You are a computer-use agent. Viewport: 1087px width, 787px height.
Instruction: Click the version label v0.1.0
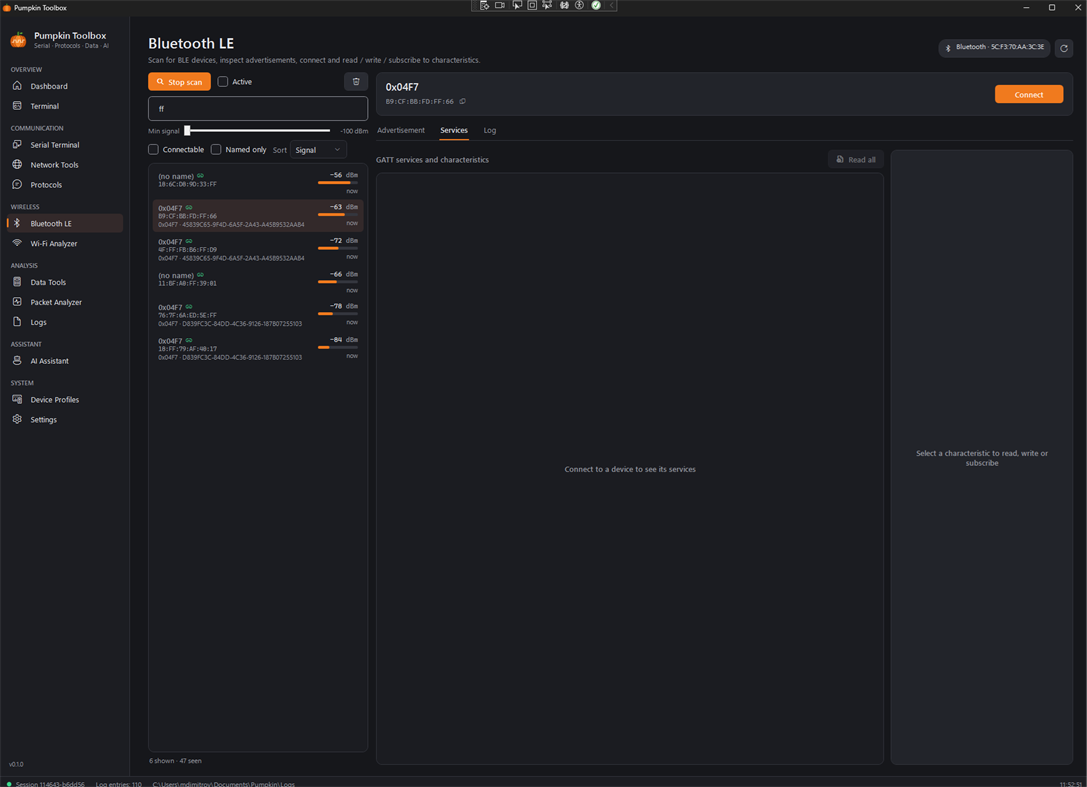(17, 764)
